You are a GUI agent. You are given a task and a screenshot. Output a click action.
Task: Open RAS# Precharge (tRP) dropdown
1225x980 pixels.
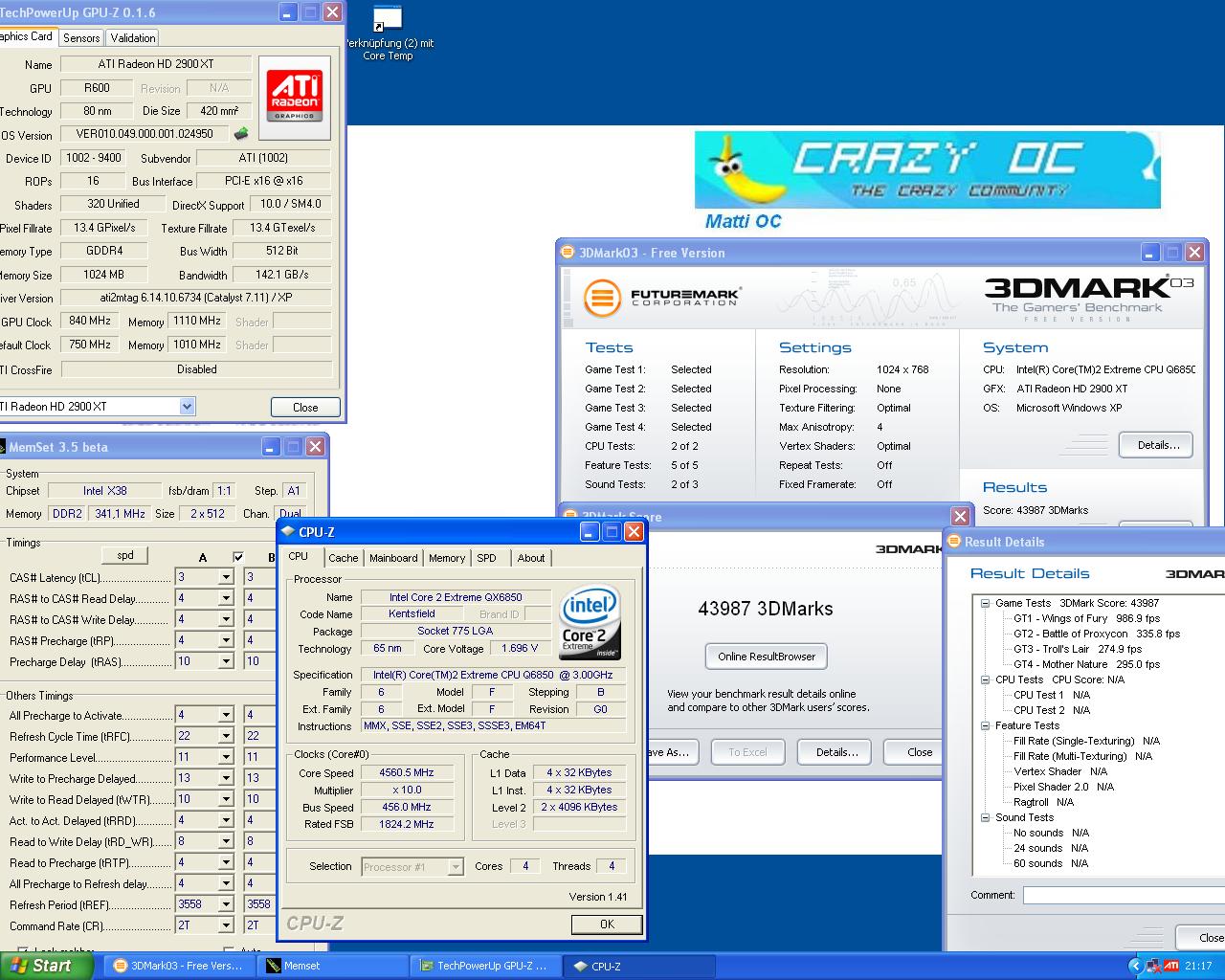pos(226,641)
